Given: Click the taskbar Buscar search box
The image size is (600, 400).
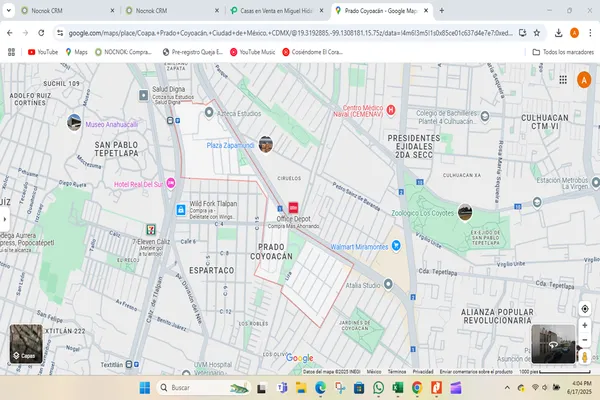Looking at the screenshot, I should tap(204, 388).
